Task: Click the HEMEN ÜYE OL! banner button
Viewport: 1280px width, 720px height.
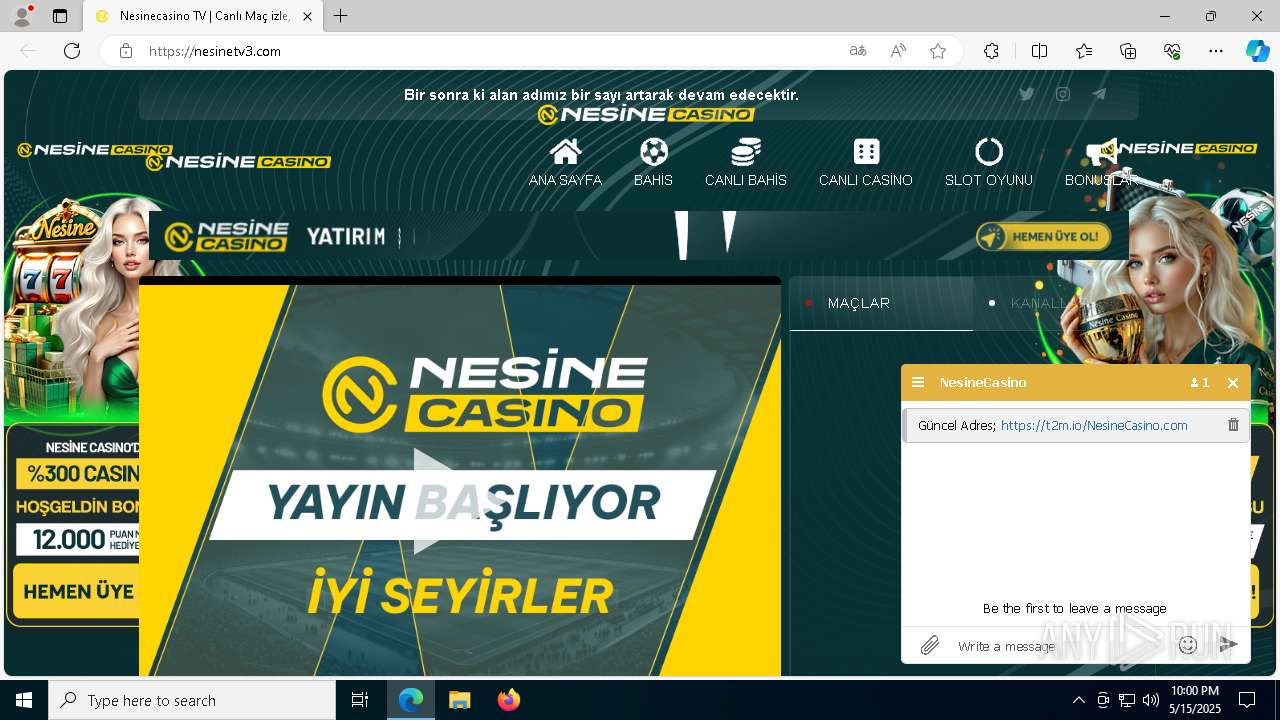Action: point(1044,237)
